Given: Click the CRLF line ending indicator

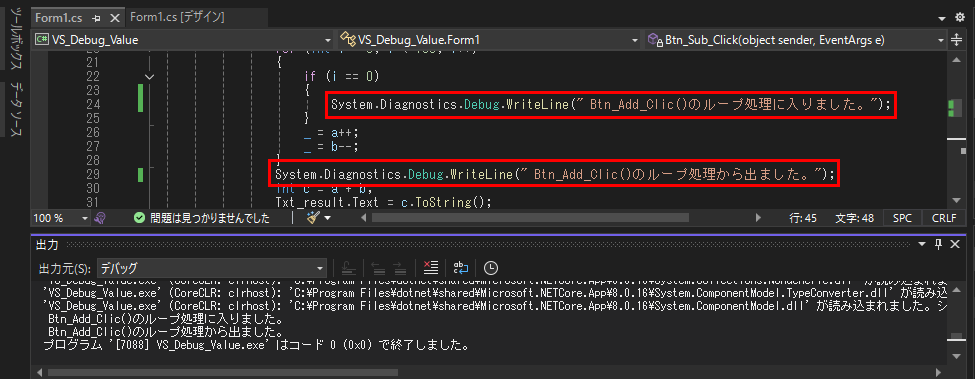Looking at the screenshot, I should point(944,218).
